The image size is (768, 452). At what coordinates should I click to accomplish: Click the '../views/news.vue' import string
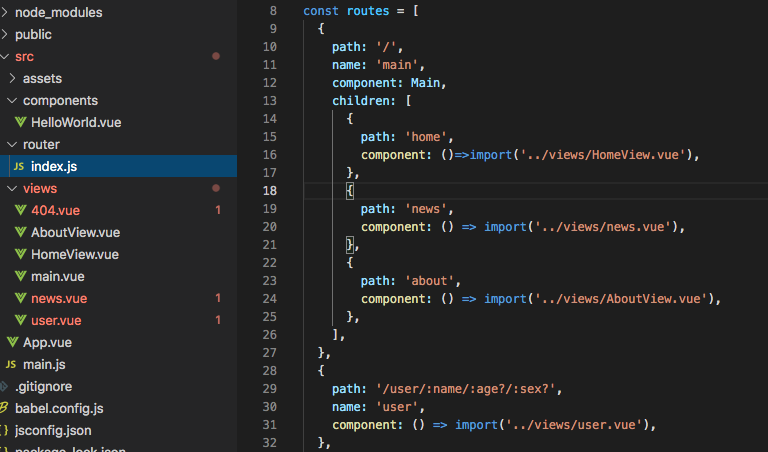pos(602,227)
